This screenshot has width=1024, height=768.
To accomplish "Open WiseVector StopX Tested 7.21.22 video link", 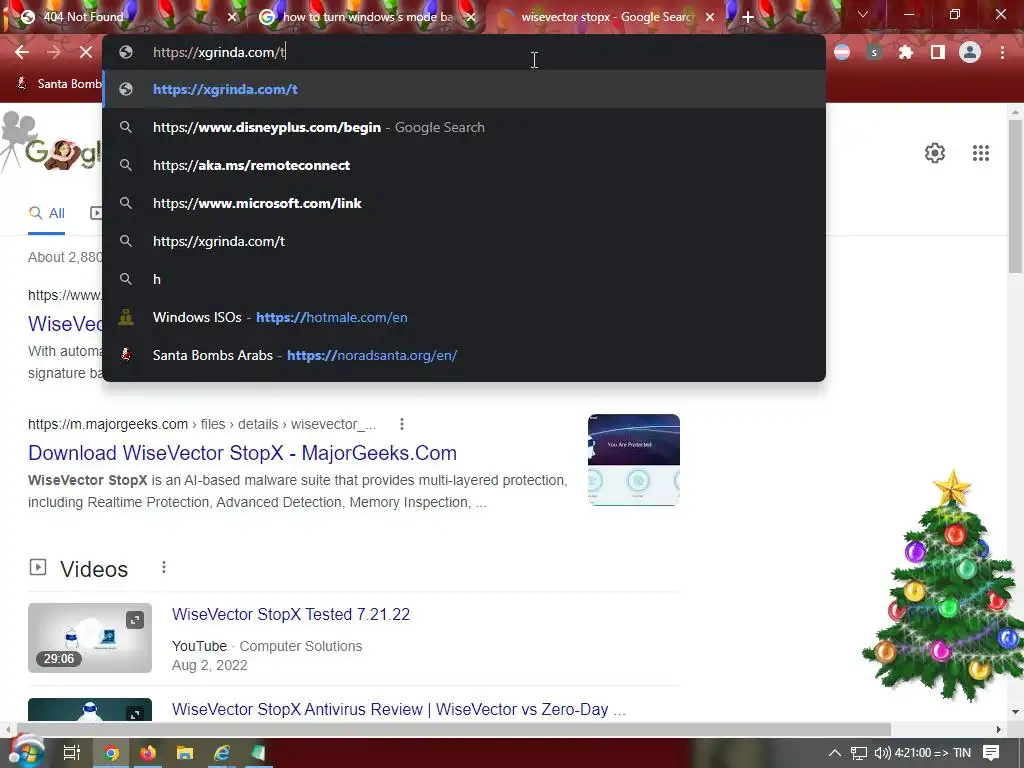I will [x=291, y=615].
